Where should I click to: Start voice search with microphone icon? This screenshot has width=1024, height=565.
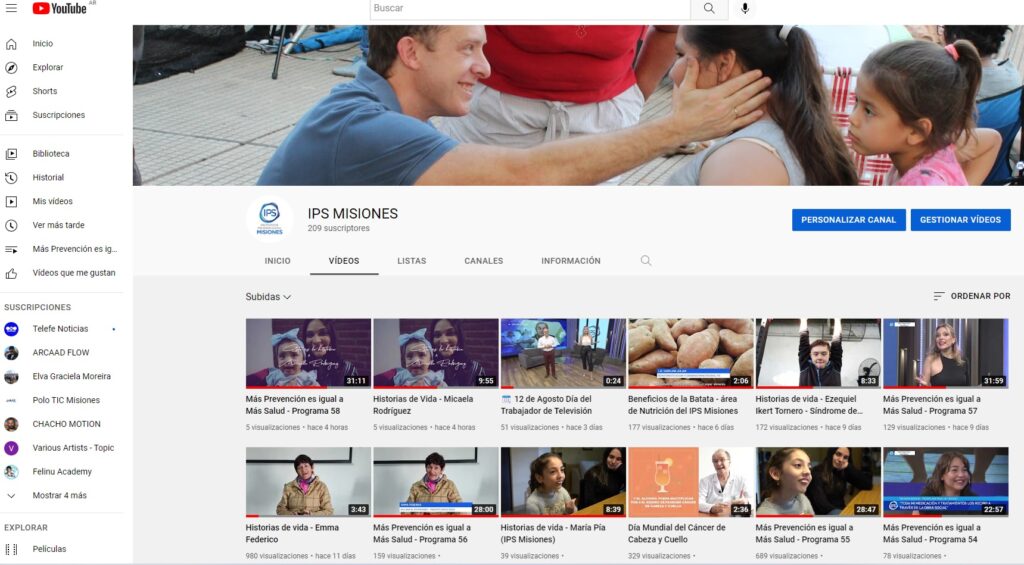click(x=745, y=8)
